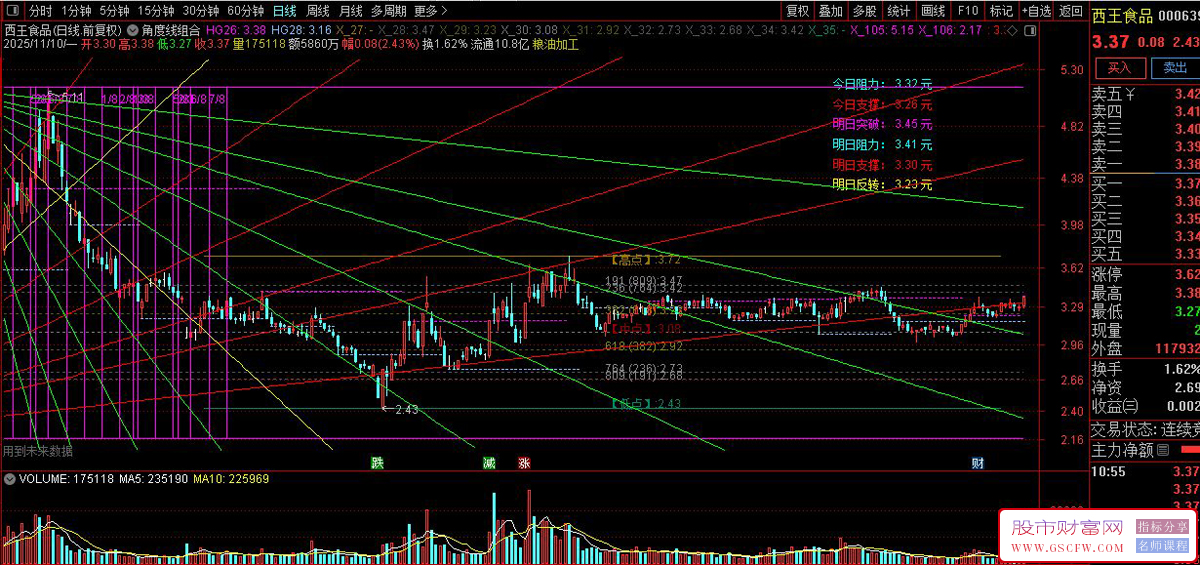The height and width of the screenshot is (565, 1200).
Task: Open the 多周期 multi-period view
Action: pos(388,11)
